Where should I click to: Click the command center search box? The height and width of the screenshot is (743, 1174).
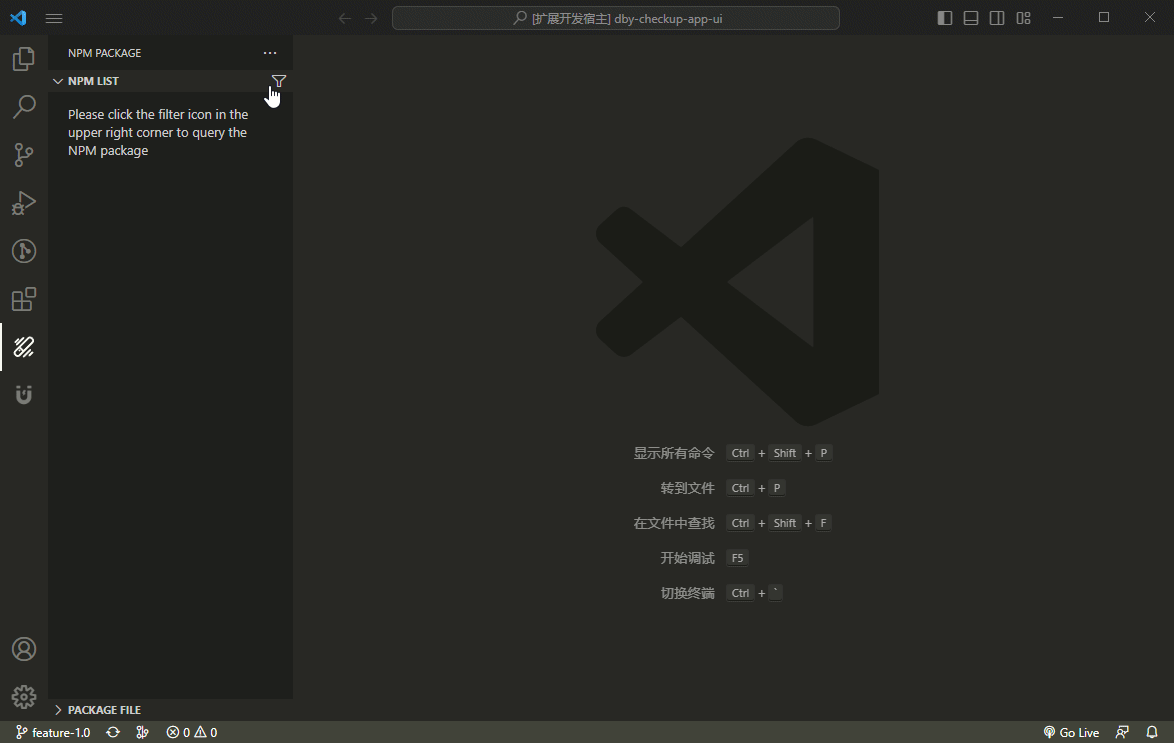[x=615, y=18]
